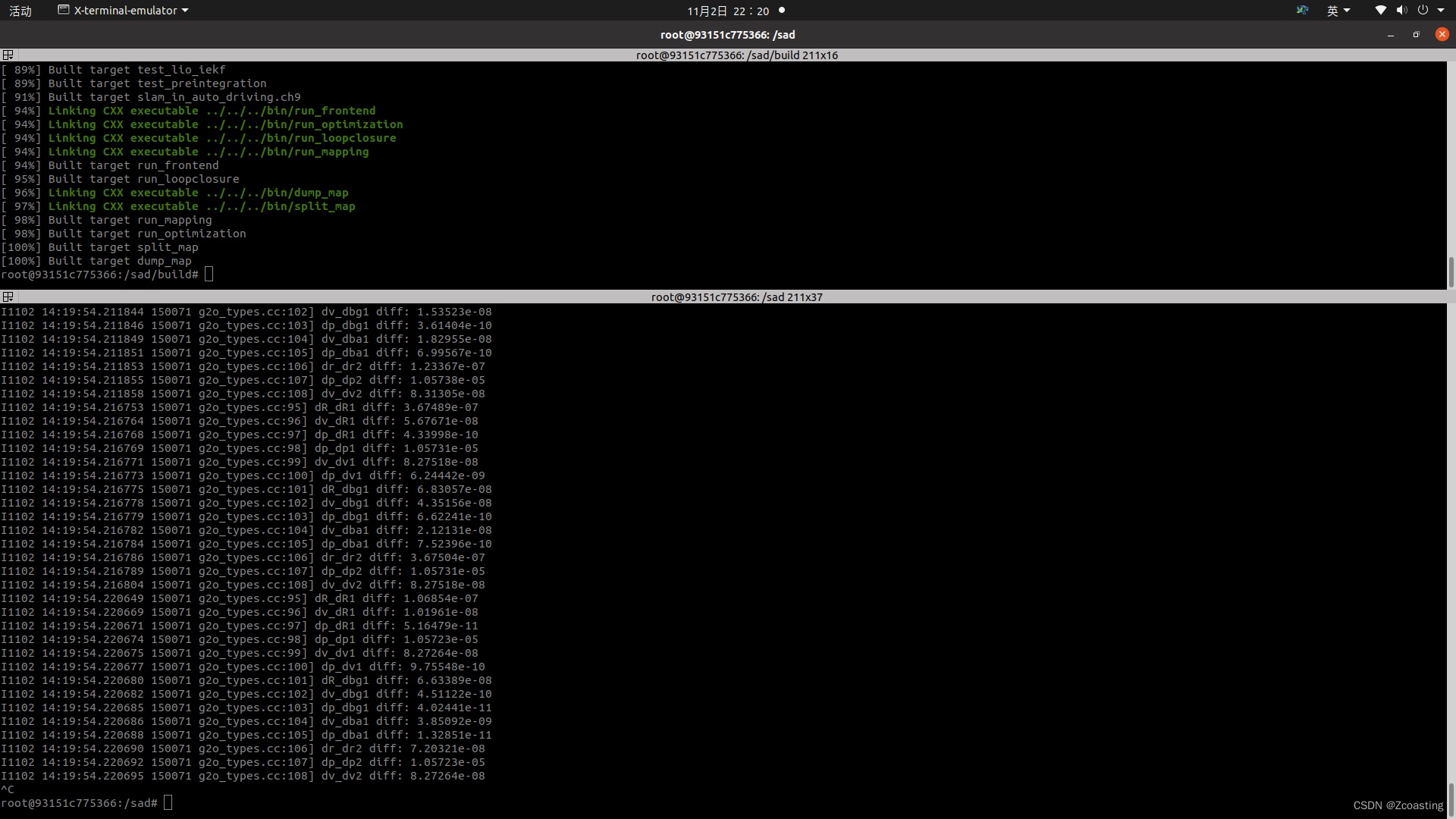Image resolution: width=1456 pixels, height=819 pixels.
Task: Click the green line ending in bin/split_map
Action: [x=178, y=206]
